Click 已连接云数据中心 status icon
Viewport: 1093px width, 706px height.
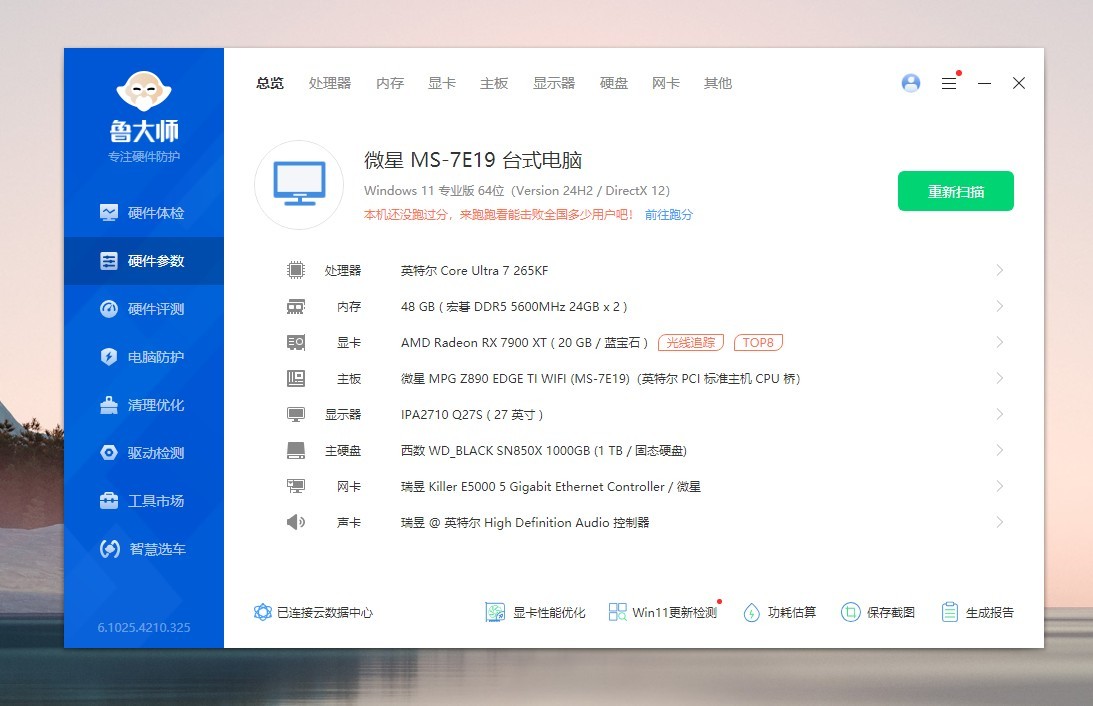point(263,613)
